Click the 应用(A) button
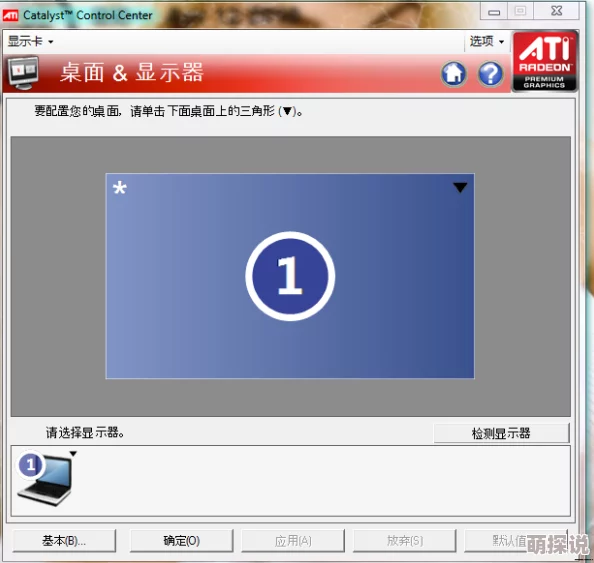Screen dimensions: 594x563 [x=293, y=541]
